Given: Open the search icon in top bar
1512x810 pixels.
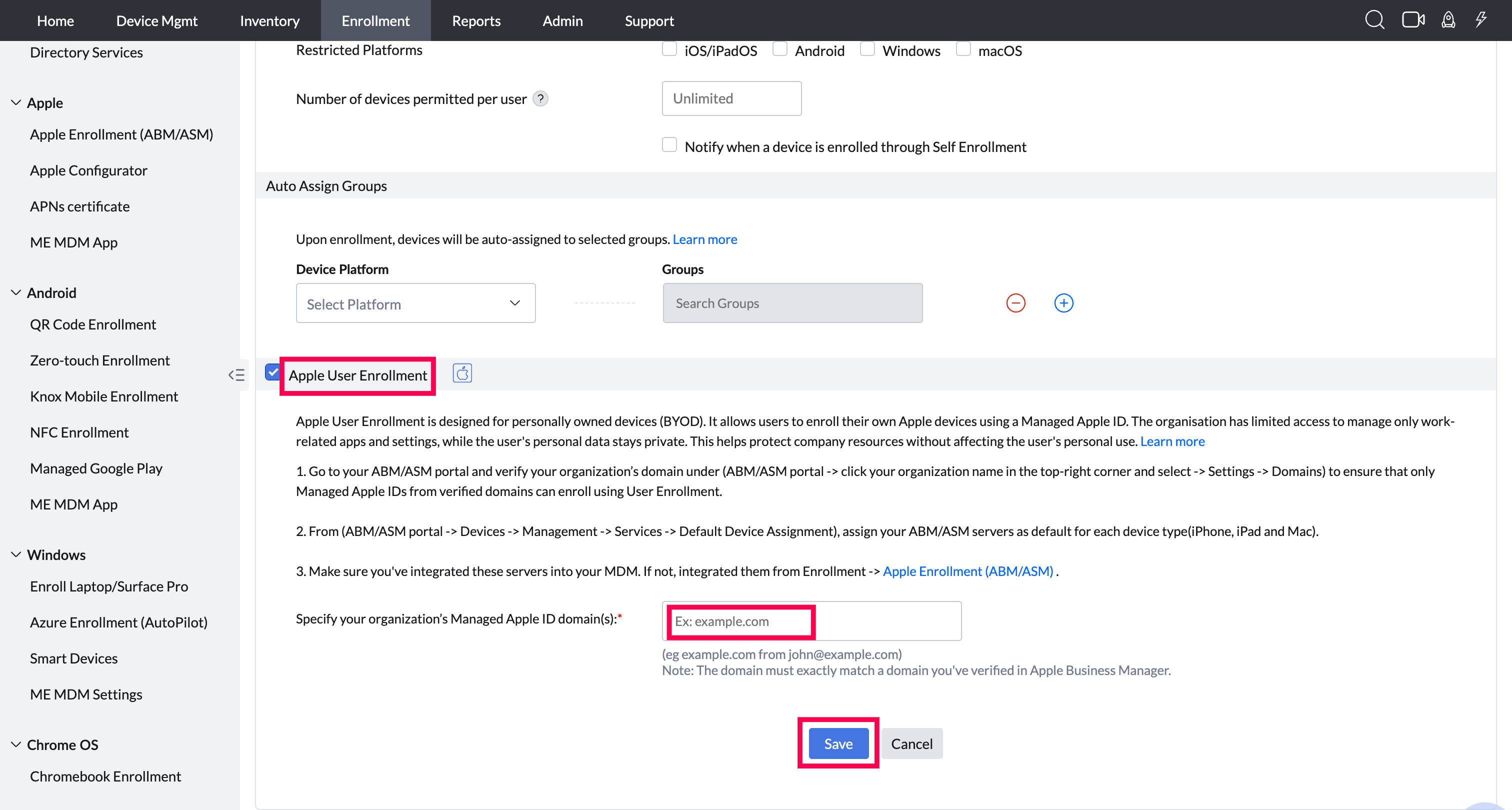Looking at the screenshot, I should (1374, 20).
